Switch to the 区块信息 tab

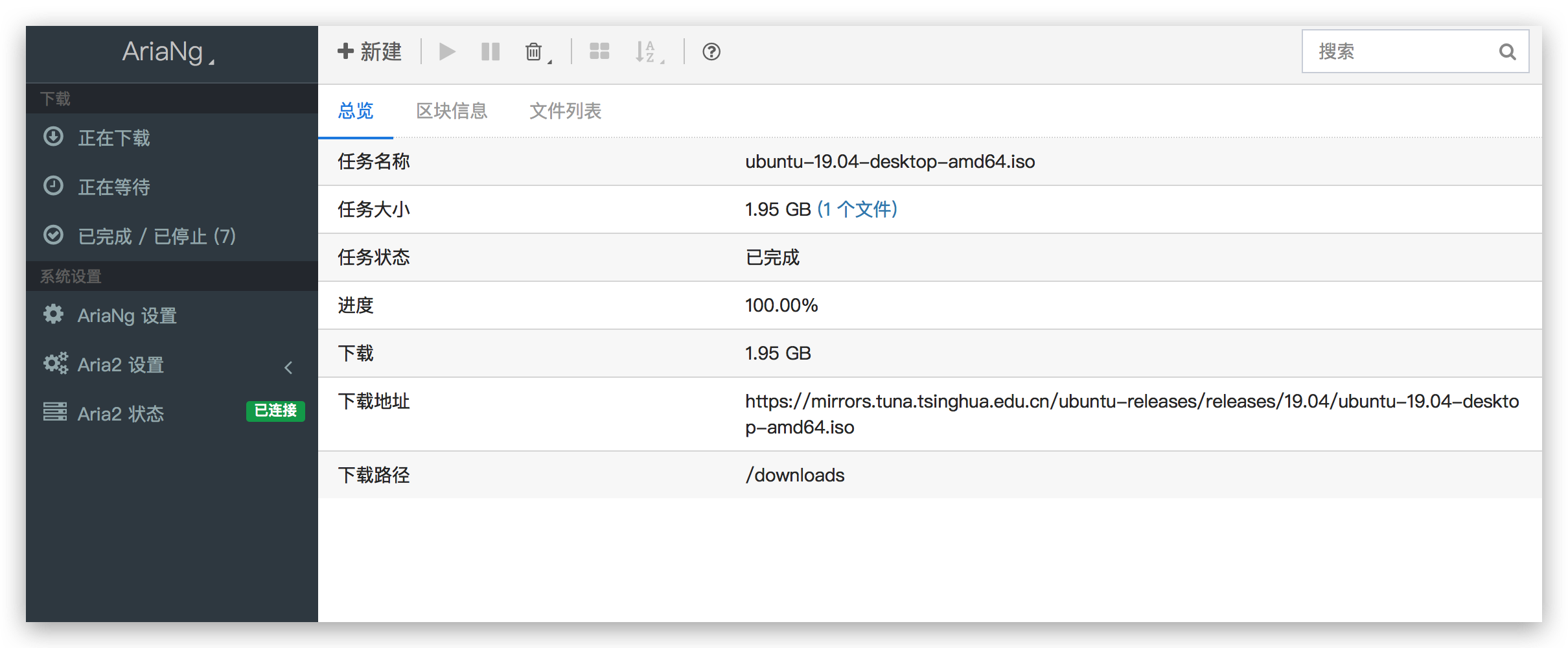[452, 111]
